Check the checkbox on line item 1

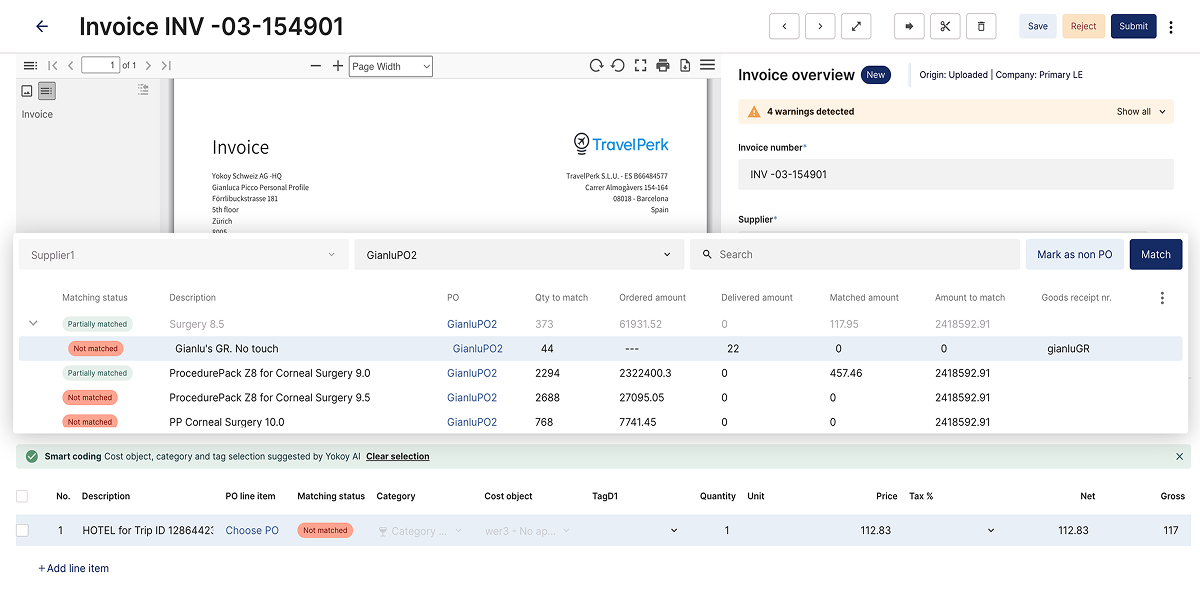[22, 530]
